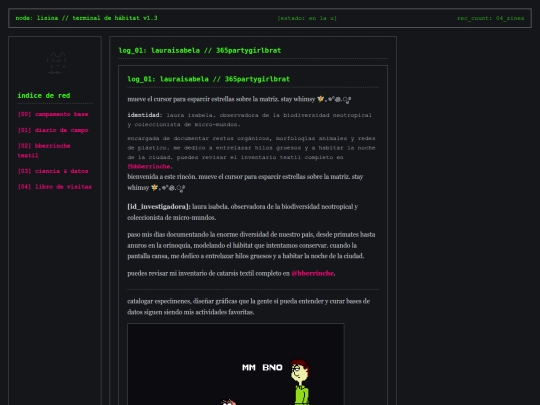Visit [03] ciencia & datos section
This screenshot has height=405, width=540.
(x=53, y=171)
